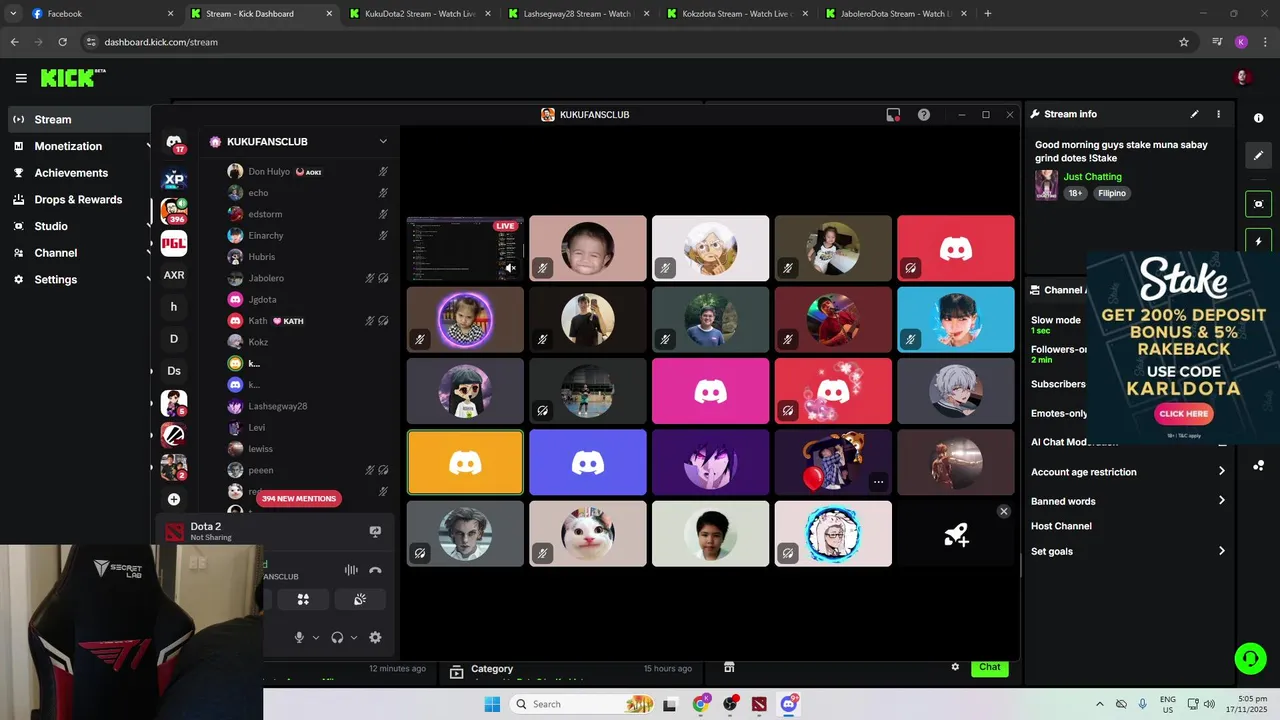
Task: Open Discord user settings gear
Action: tap(375, 637)
